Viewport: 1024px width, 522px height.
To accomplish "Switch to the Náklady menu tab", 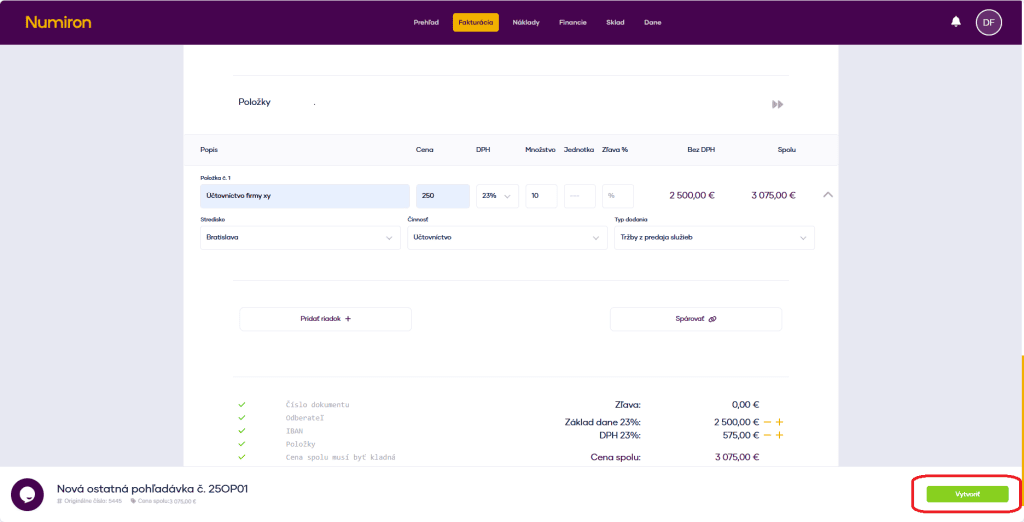I will tap(526, 22).
